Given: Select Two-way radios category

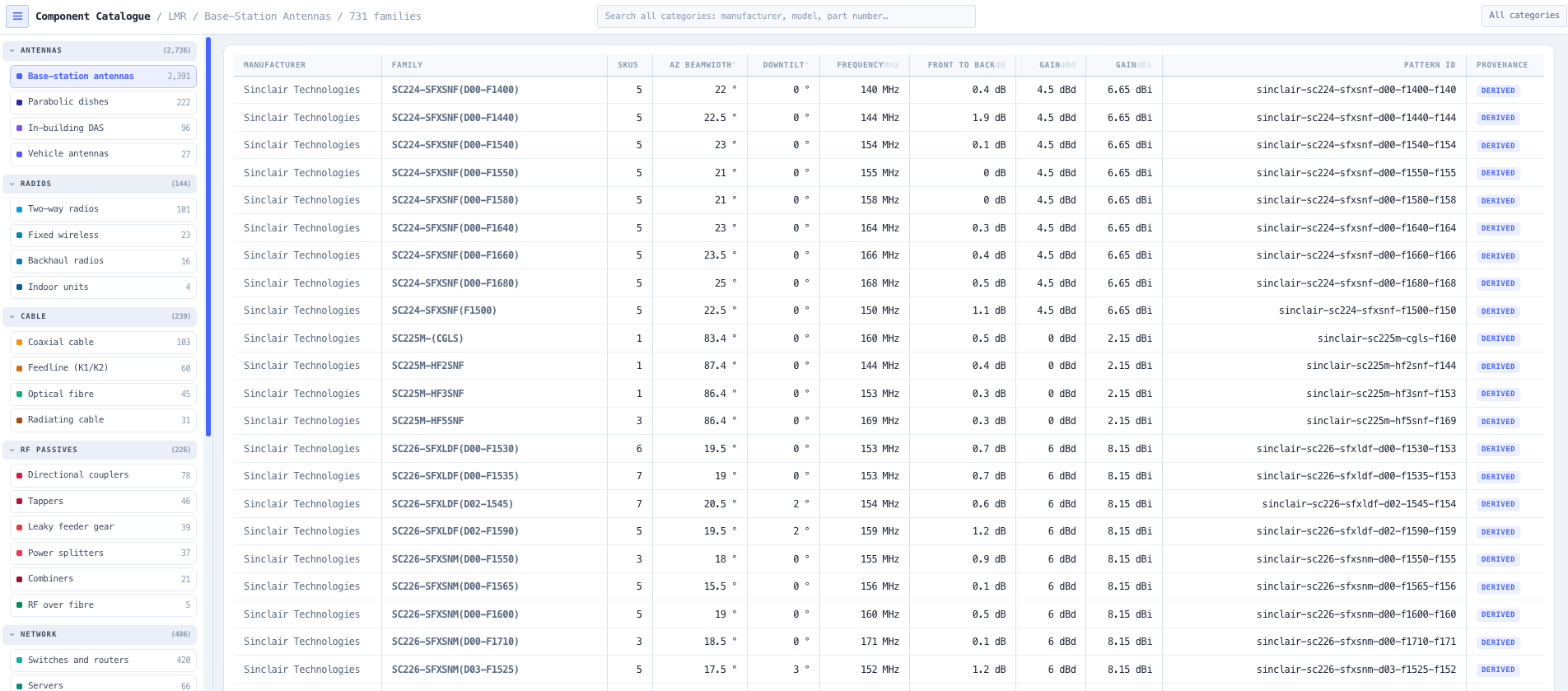Looking at the screenshot, I should click(103, 209).
